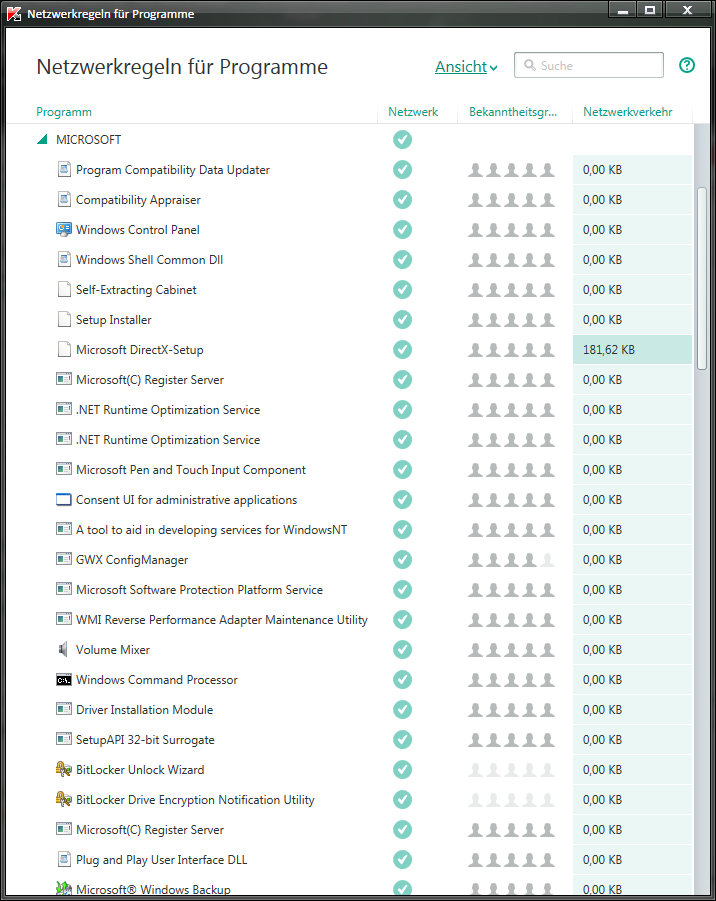Toggle network status for BitLocker Unlock Wizard
The image size is (716, 901).
[x=402, y=769]
